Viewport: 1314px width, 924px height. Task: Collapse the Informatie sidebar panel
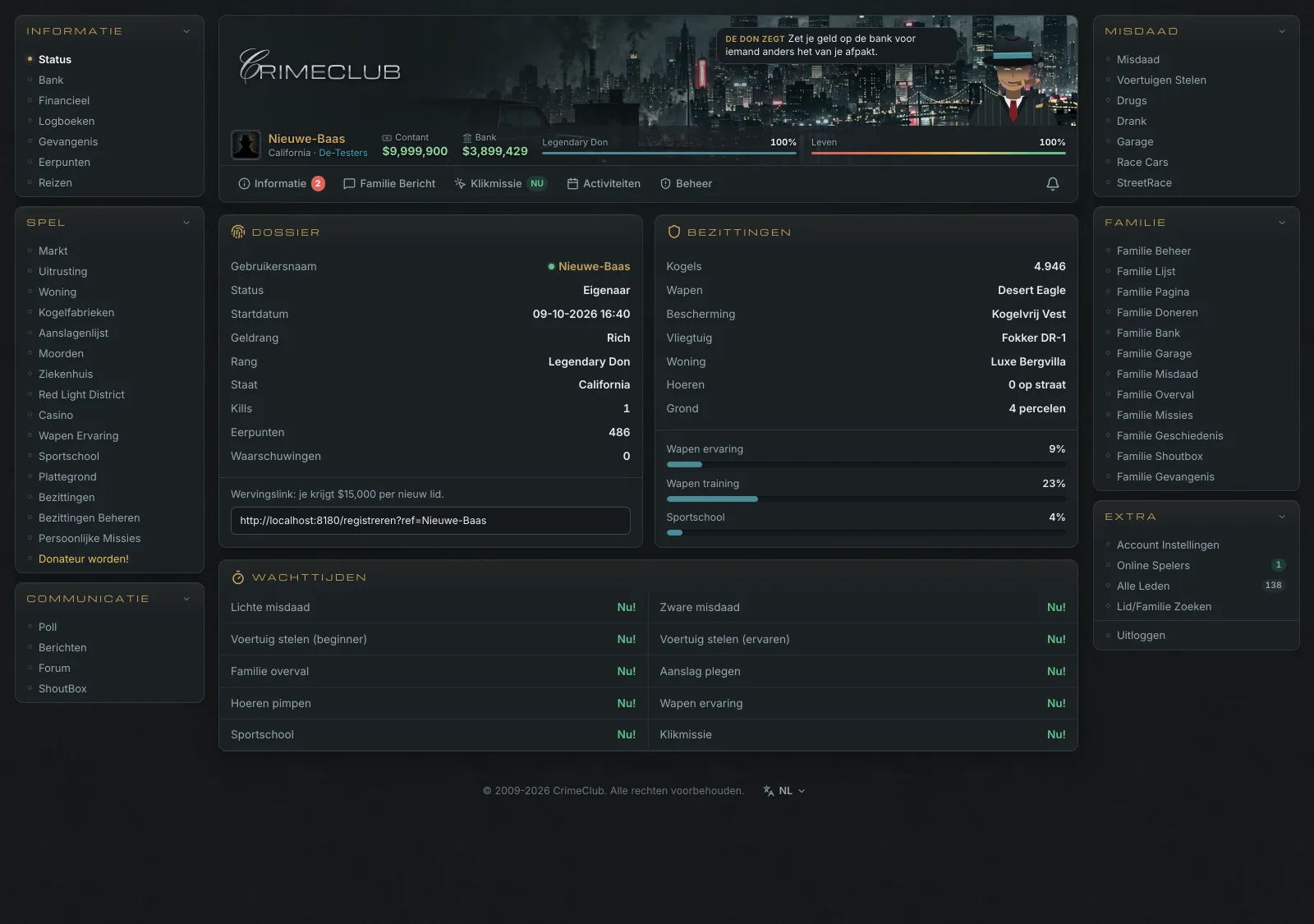point(186,31)
